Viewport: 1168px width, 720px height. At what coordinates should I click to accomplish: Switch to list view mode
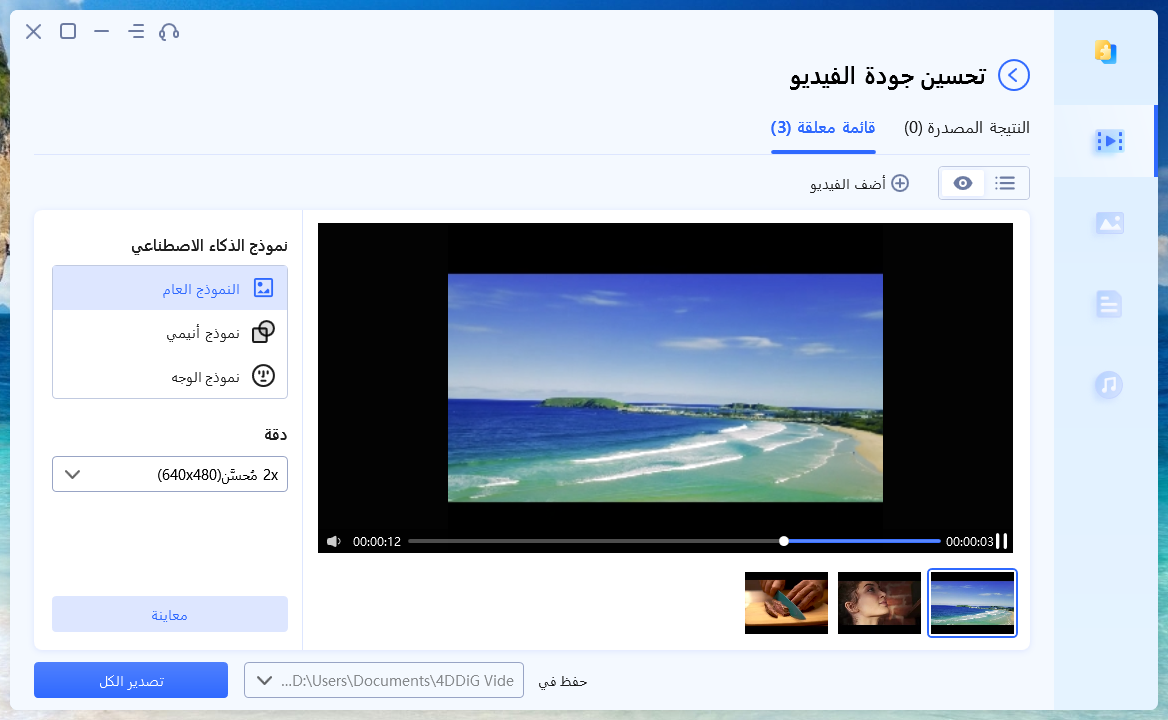[1005, 183]
